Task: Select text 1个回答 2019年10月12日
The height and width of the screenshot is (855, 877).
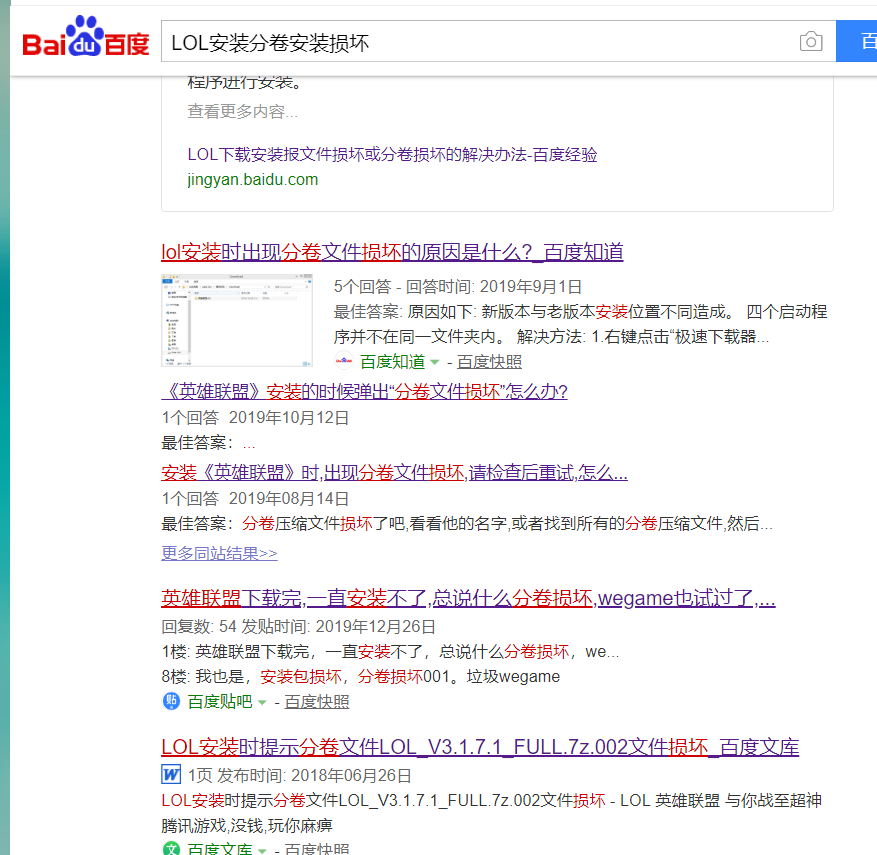Action: pyautogui.click(x=255, y=418)
